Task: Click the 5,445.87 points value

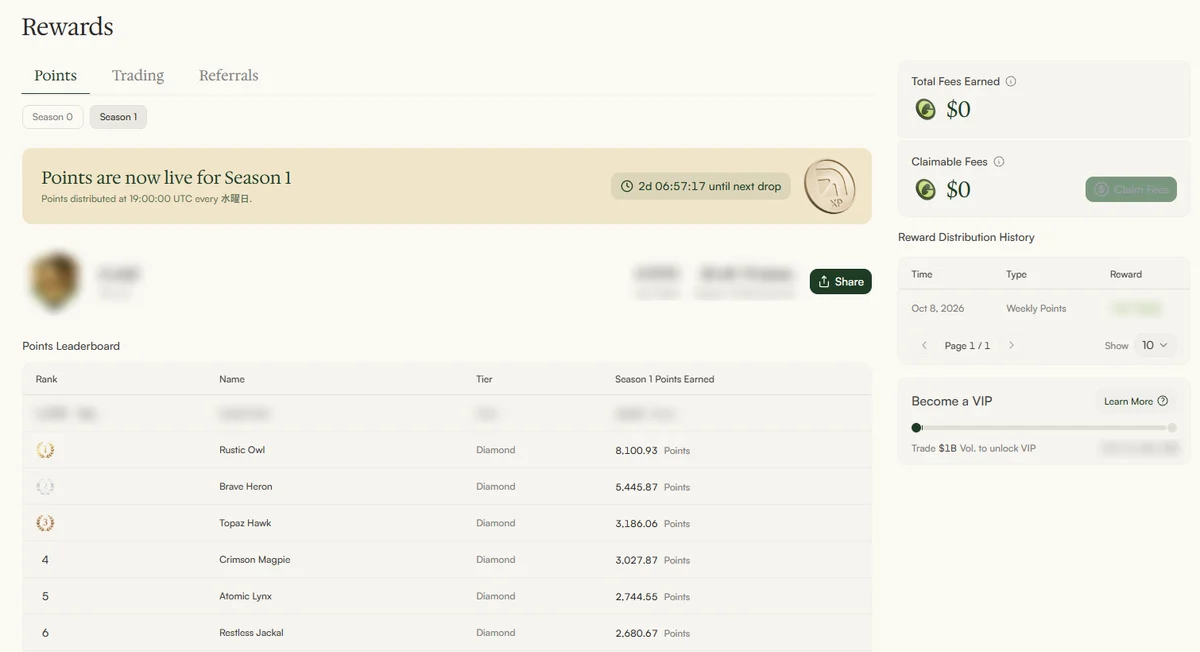Action: [x=637, y=487]
